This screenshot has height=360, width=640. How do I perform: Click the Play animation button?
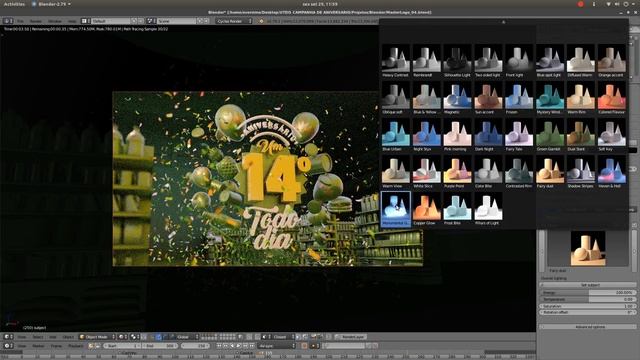point(239,346)
